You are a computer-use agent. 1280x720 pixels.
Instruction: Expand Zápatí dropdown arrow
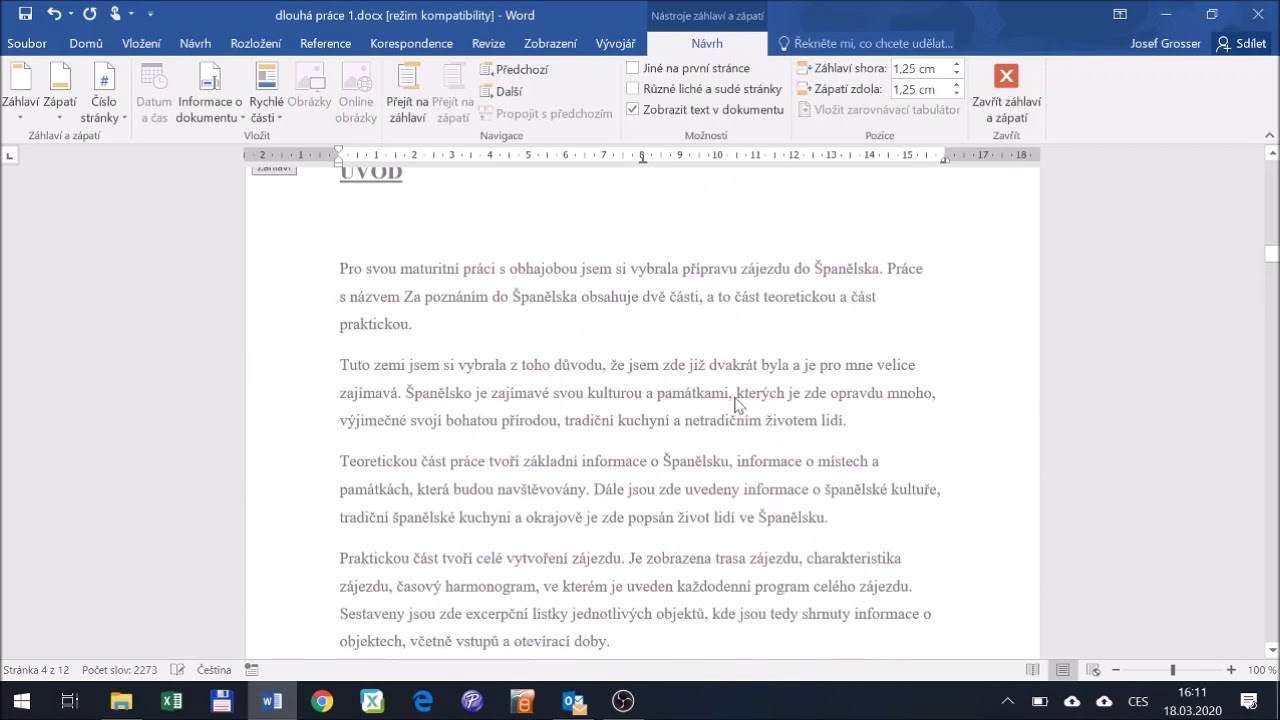pyautogui.click(x=59, y=118)
